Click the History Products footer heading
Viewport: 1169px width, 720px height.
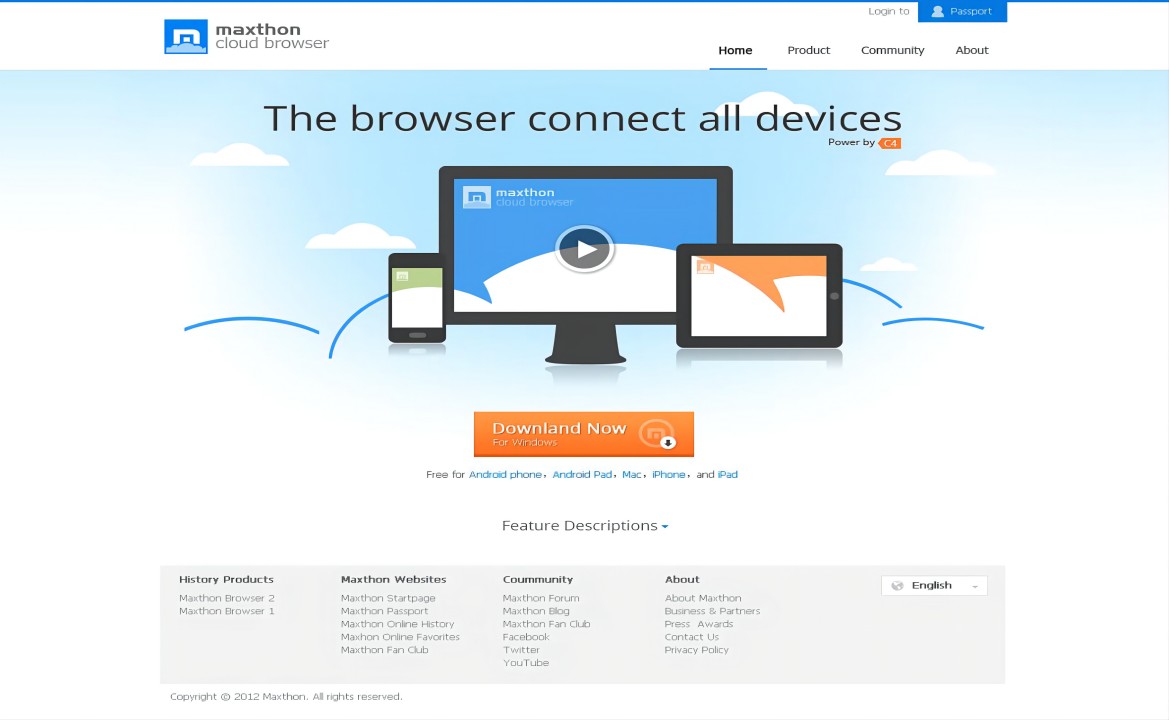(226, 580)
